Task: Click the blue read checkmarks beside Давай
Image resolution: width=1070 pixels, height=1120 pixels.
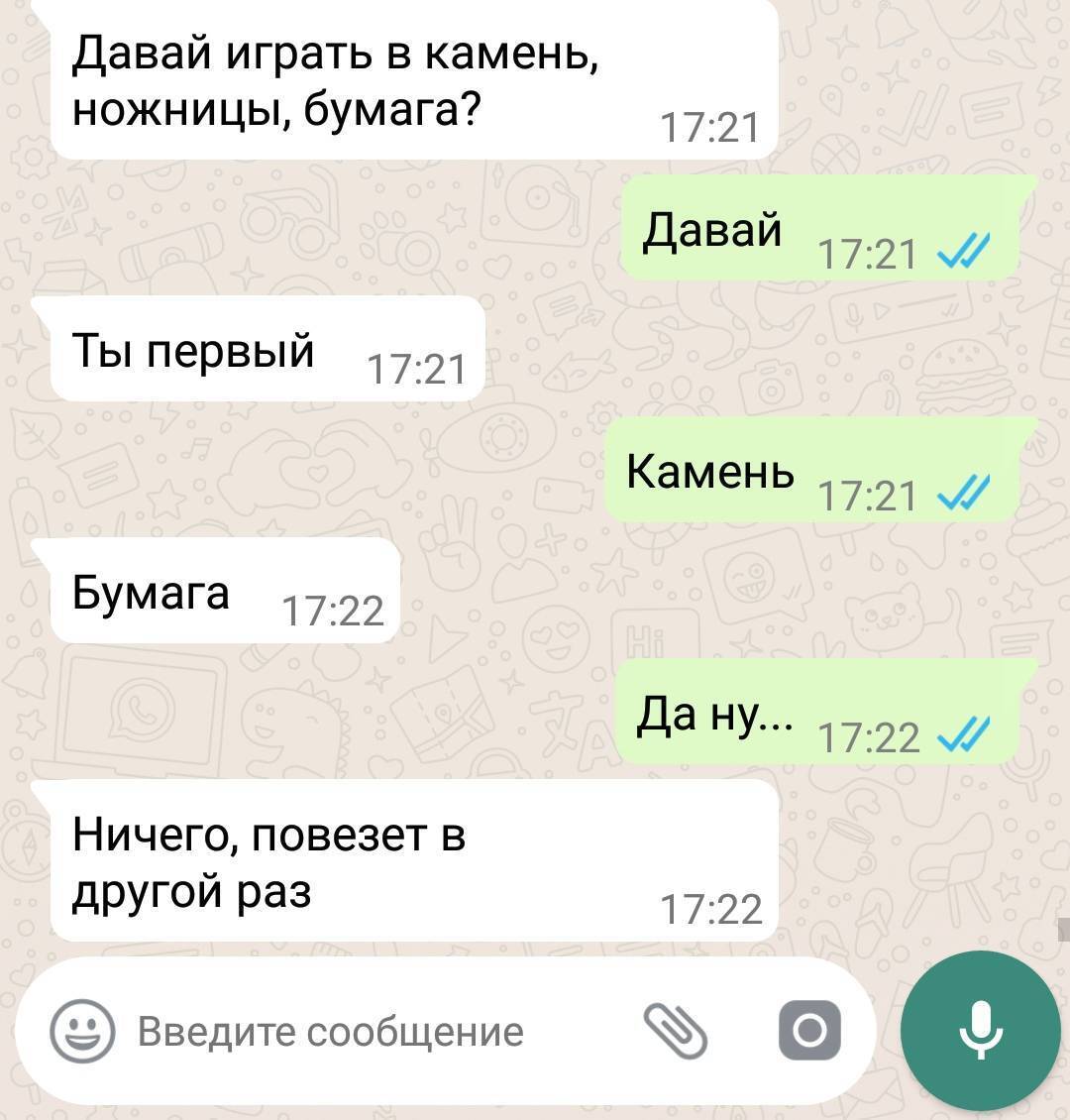Action: tap(964, 252)
